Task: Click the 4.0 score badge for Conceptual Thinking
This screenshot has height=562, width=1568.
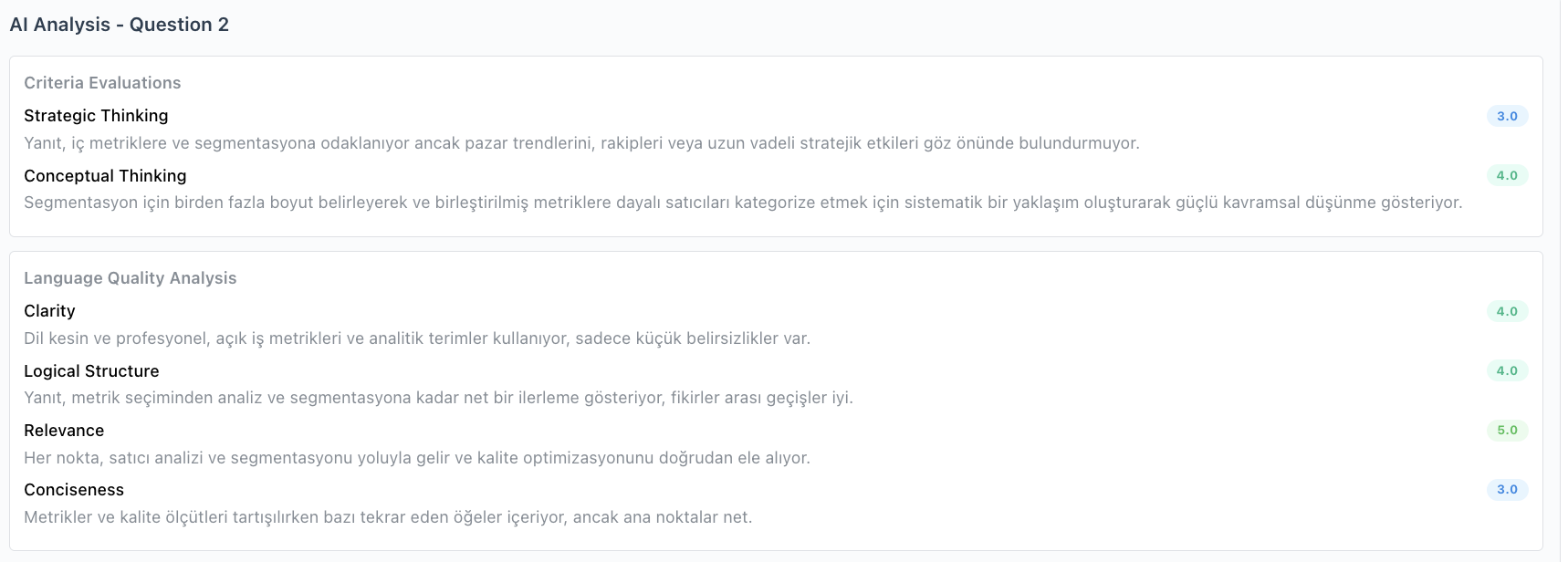Action: click(1506, 175)
